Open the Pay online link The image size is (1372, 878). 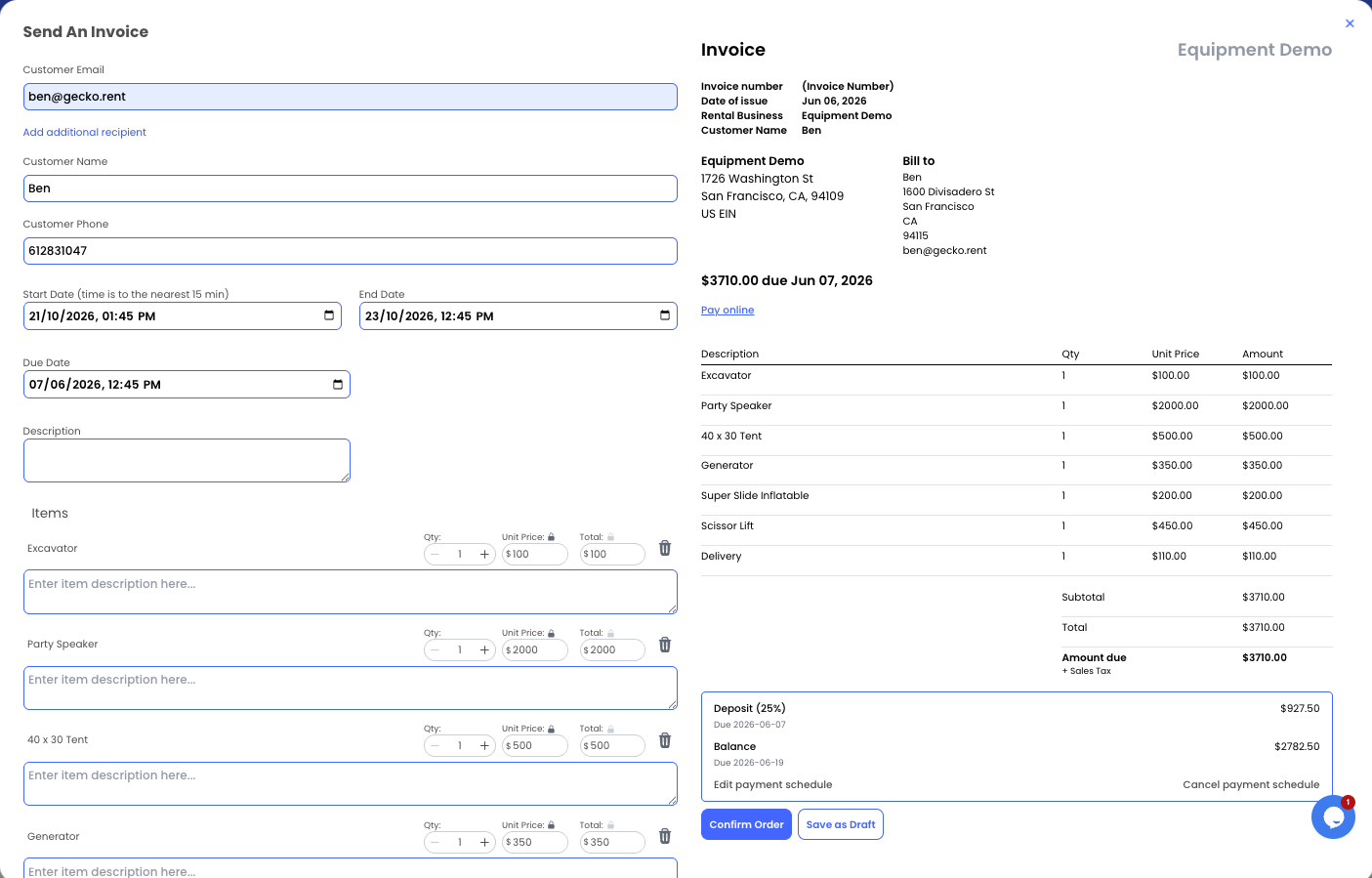(728, 310)
